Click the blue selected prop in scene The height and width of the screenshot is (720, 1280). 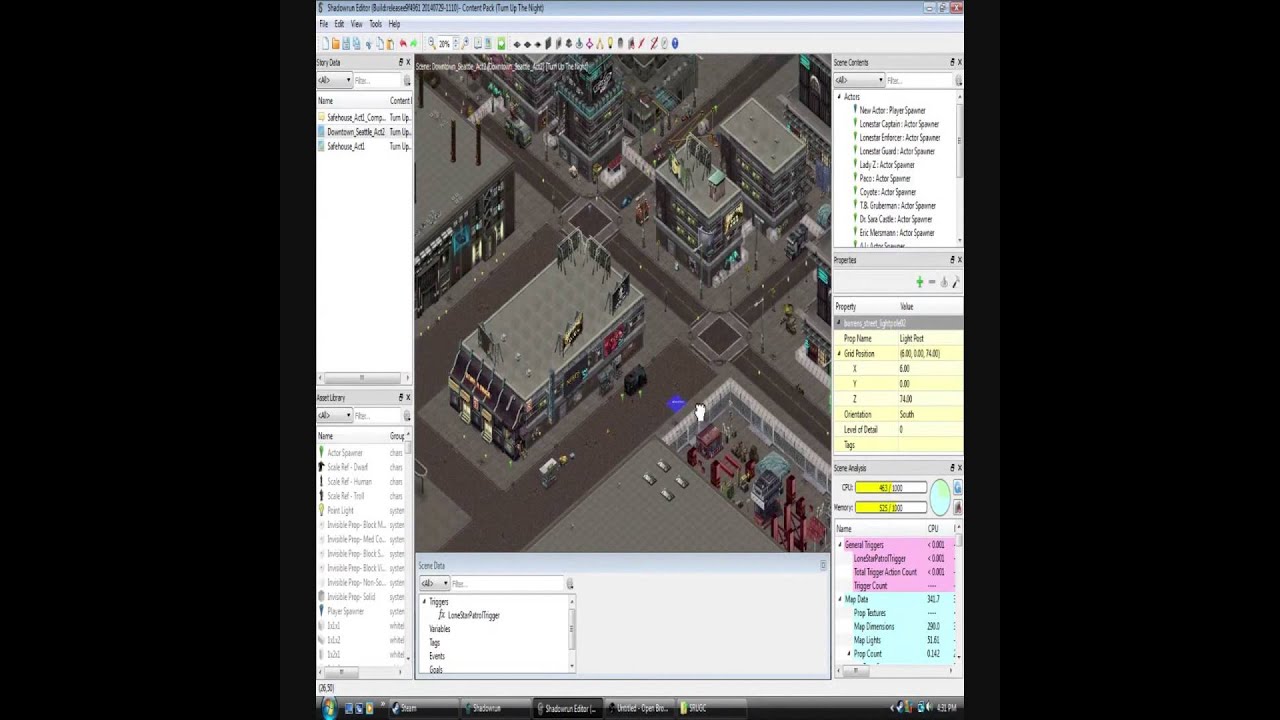[x=677, y=403]
